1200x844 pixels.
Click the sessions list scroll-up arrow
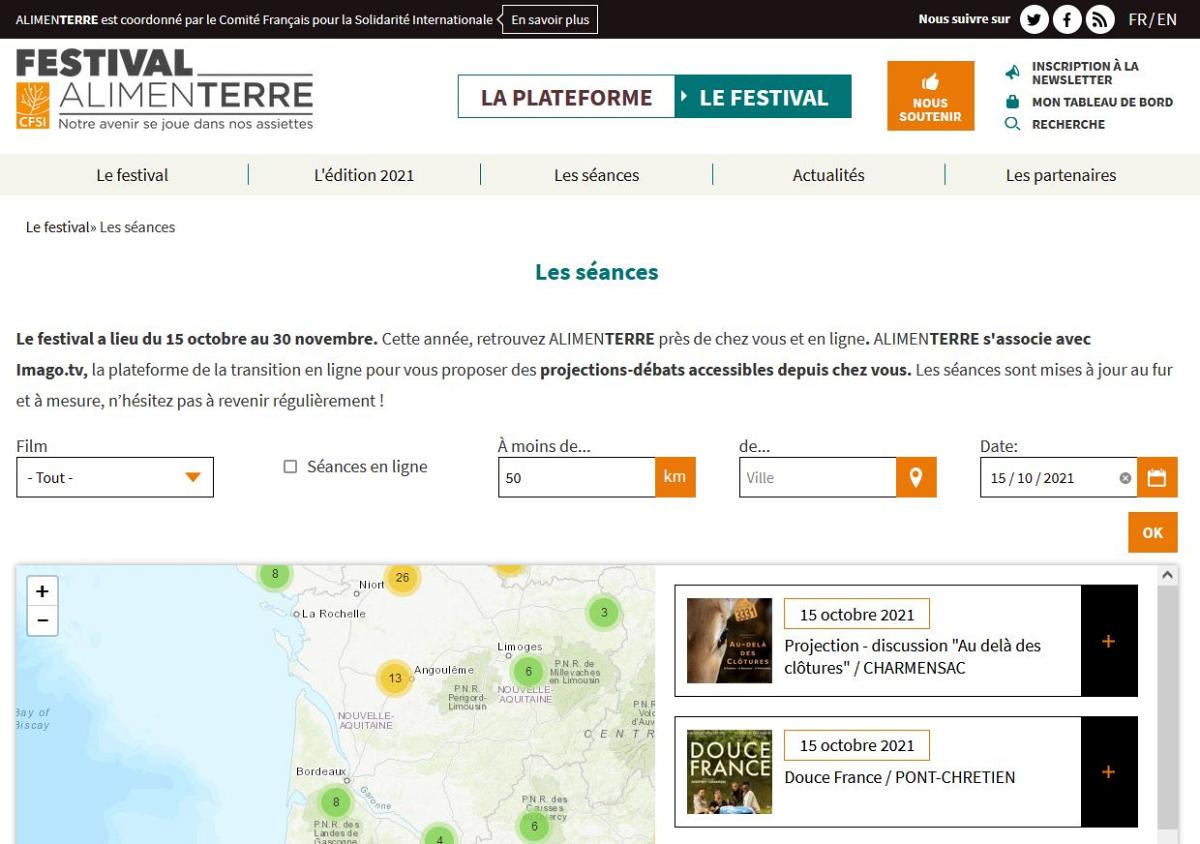(1167, 575)
